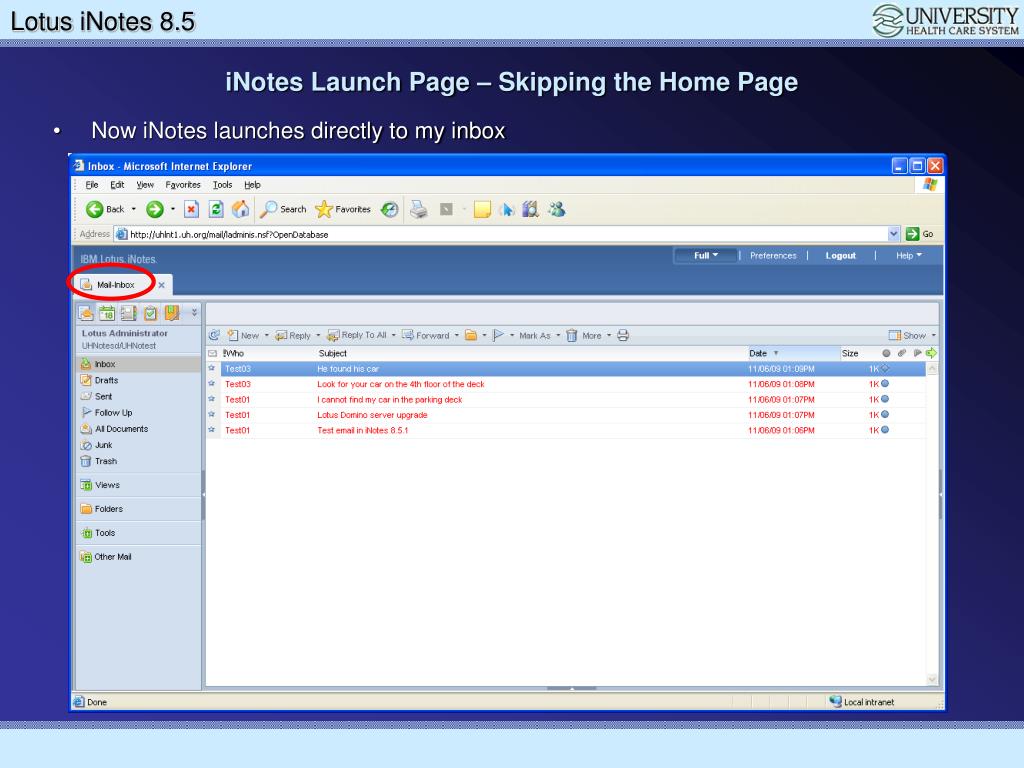
Task: Click the IE Forward arrow button
Action: tap(155, 209)
